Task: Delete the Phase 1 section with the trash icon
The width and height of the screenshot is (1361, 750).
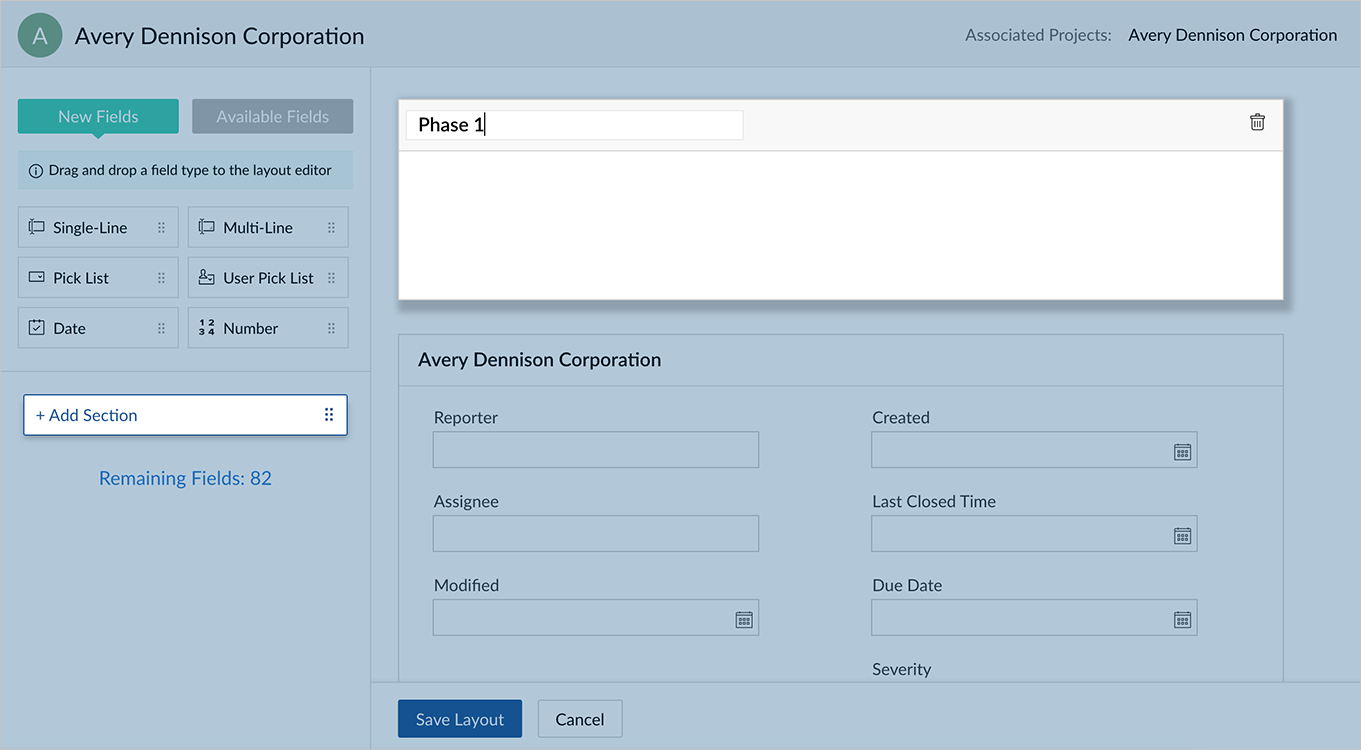Action: pyautogui.click(x=1257, y=122)
